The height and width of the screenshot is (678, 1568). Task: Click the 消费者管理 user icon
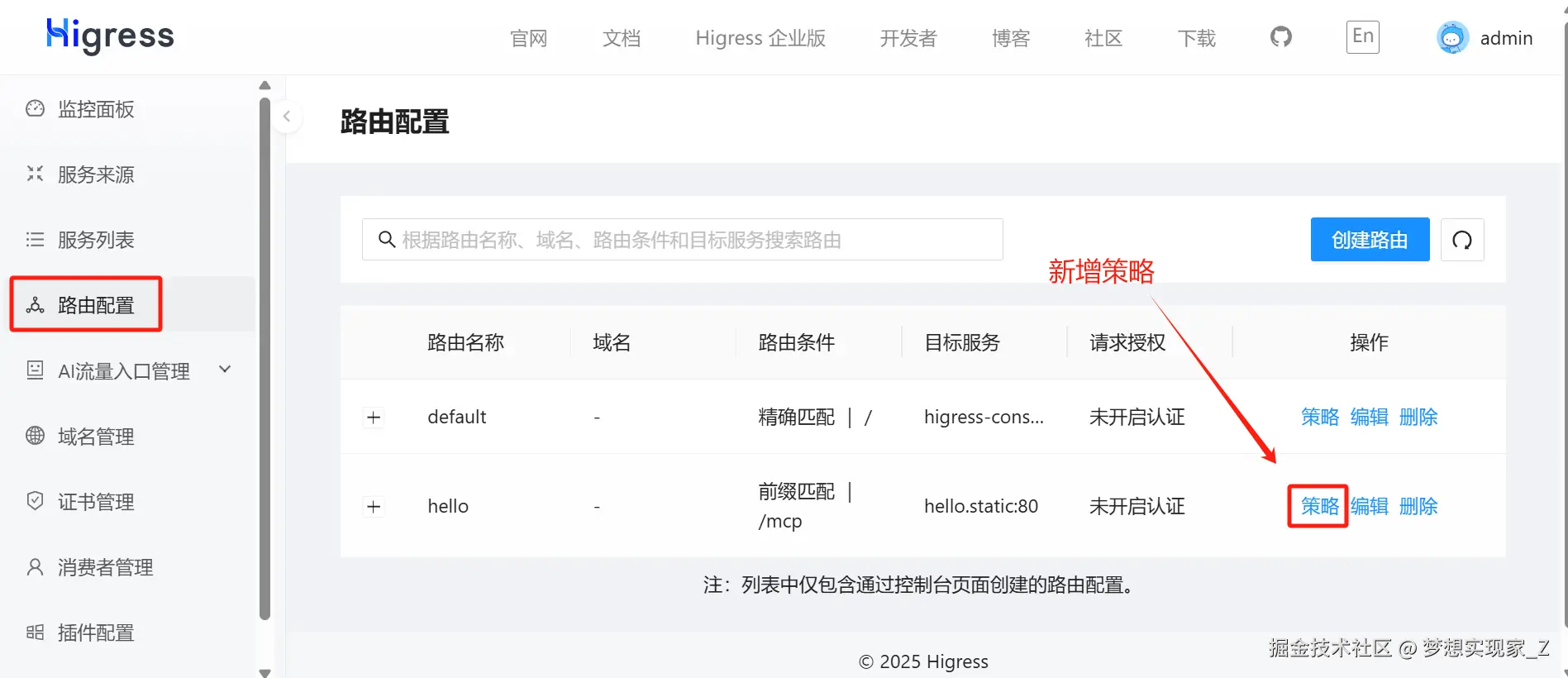[x=35, y=566]
